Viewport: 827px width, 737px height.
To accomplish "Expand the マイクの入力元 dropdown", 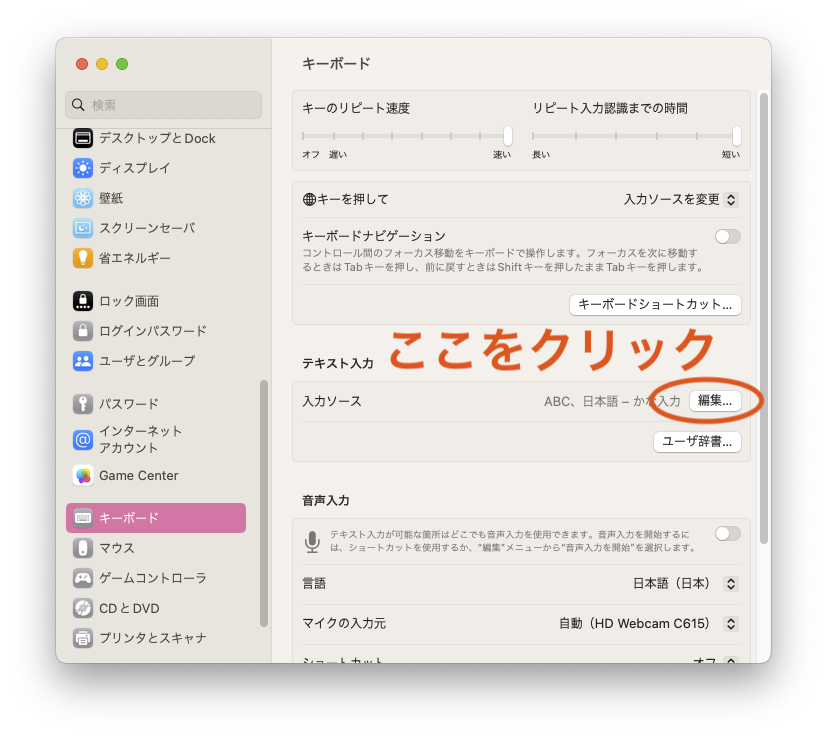I will 648,624.
